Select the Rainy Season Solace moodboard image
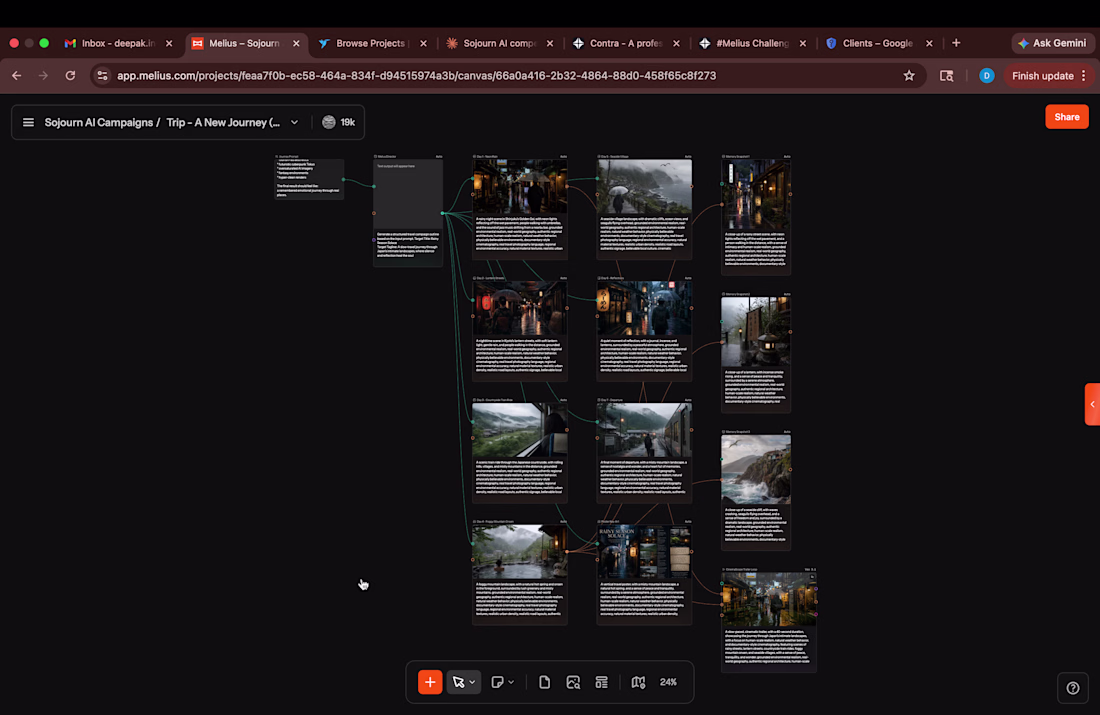This screenshot has height=715, width=1100. pyautogui.click(x=644, y=552)
